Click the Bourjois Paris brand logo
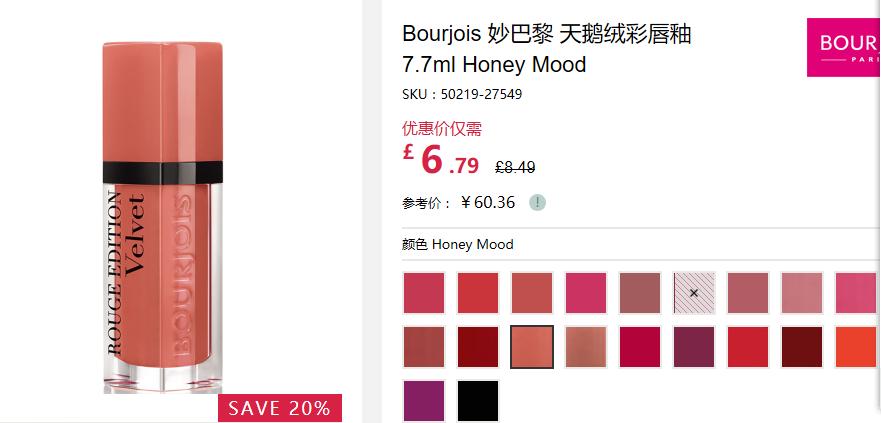This screenshot has width=881, height=423. pyautogui.click(x=844, y=47)
